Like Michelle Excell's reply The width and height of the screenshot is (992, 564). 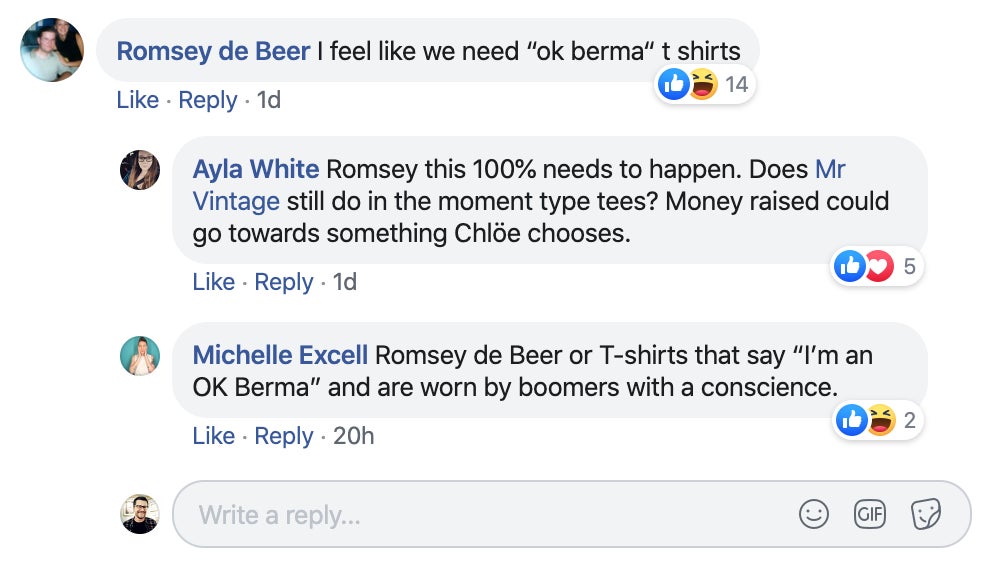point(213,436)
